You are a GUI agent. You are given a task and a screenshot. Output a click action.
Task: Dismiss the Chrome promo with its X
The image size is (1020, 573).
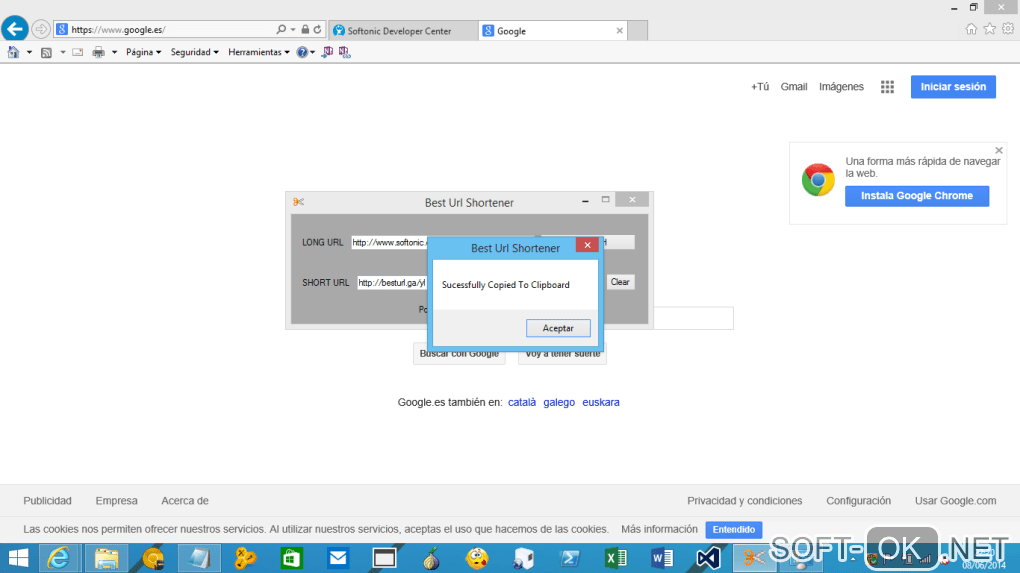[x=999, y=150]
